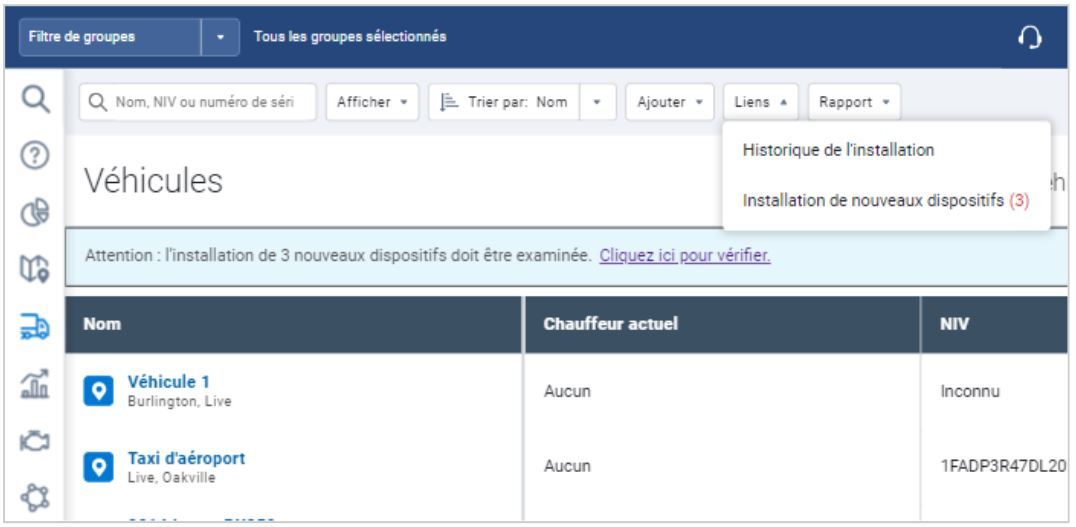Focus the Nom, NIV search field
Image resolution: width=1076 pixels, height=527 pixels.
click(201, 100)
